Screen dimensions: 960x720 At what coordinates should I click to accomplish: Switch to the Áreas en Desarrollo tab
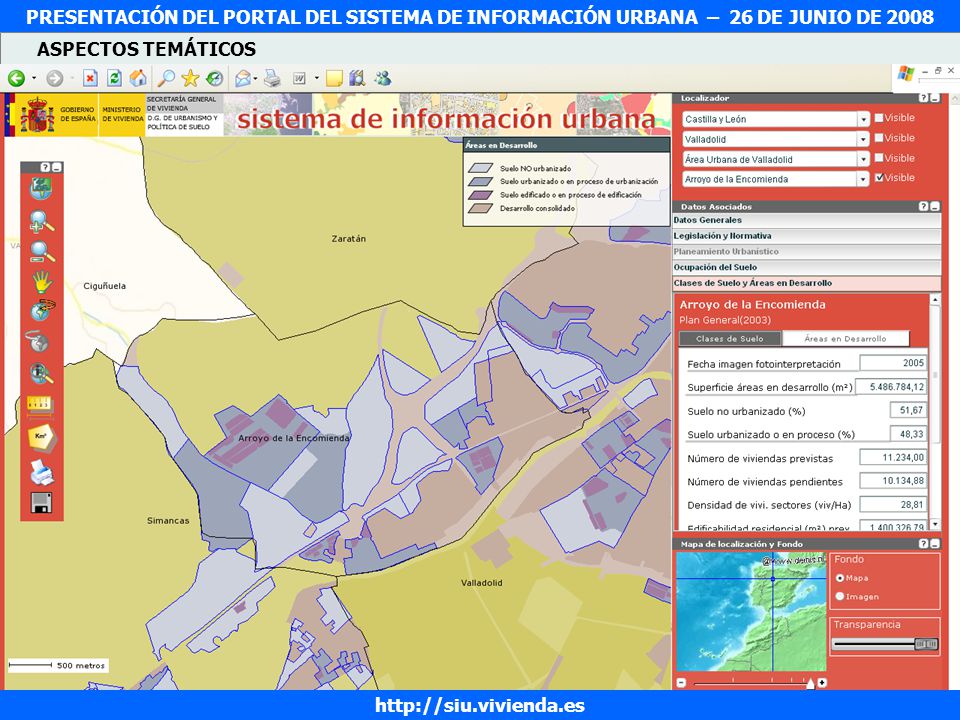pos(846,339)
